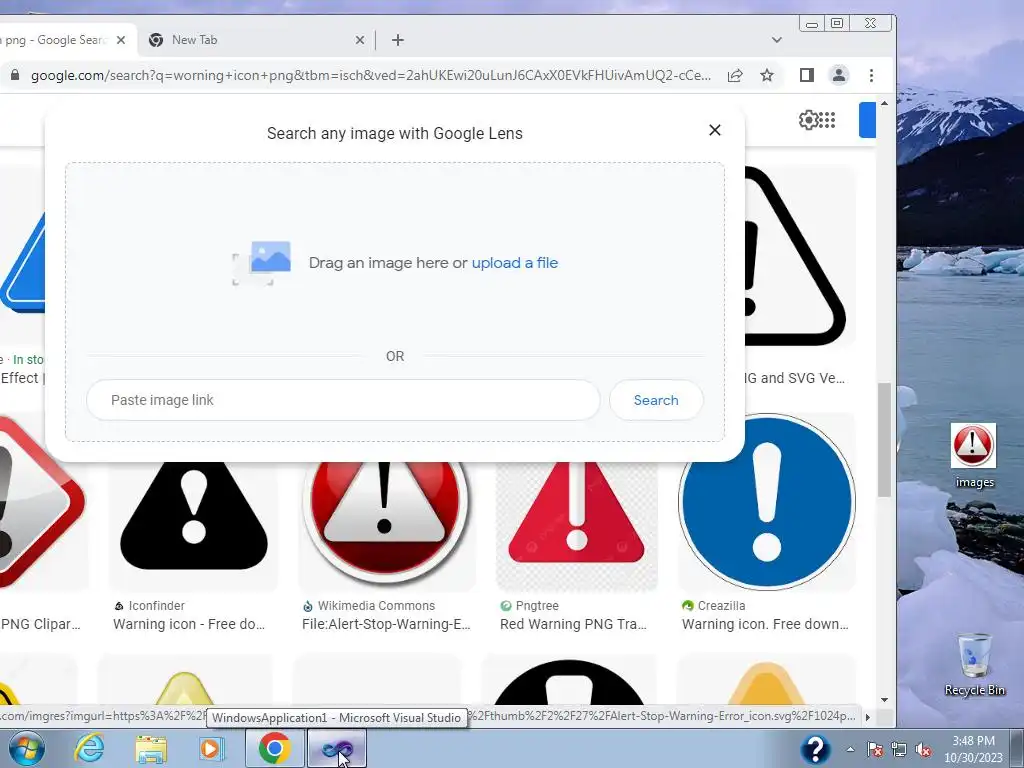Open the tab search dropdown chevron
Image resolution: width=1024 pixels, height=768 pixels.
(x=776, y=40)
